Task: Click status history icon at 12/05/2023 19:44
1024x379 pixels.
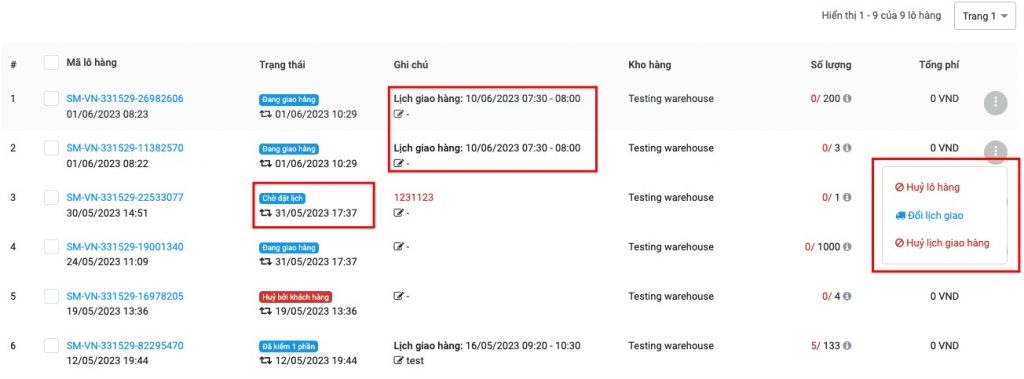Action: click(265, 361)
